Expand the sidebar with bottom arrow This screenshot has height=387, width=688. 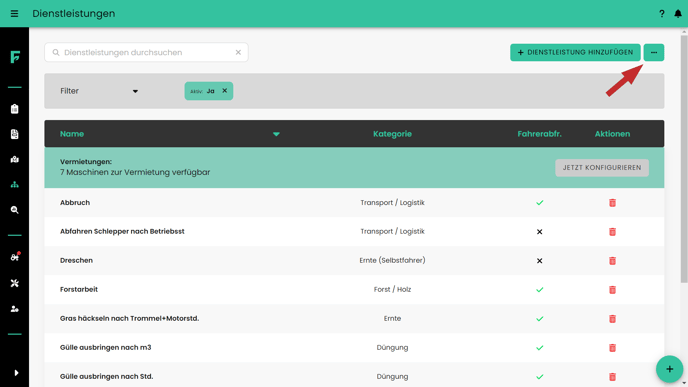pos(16,373)
